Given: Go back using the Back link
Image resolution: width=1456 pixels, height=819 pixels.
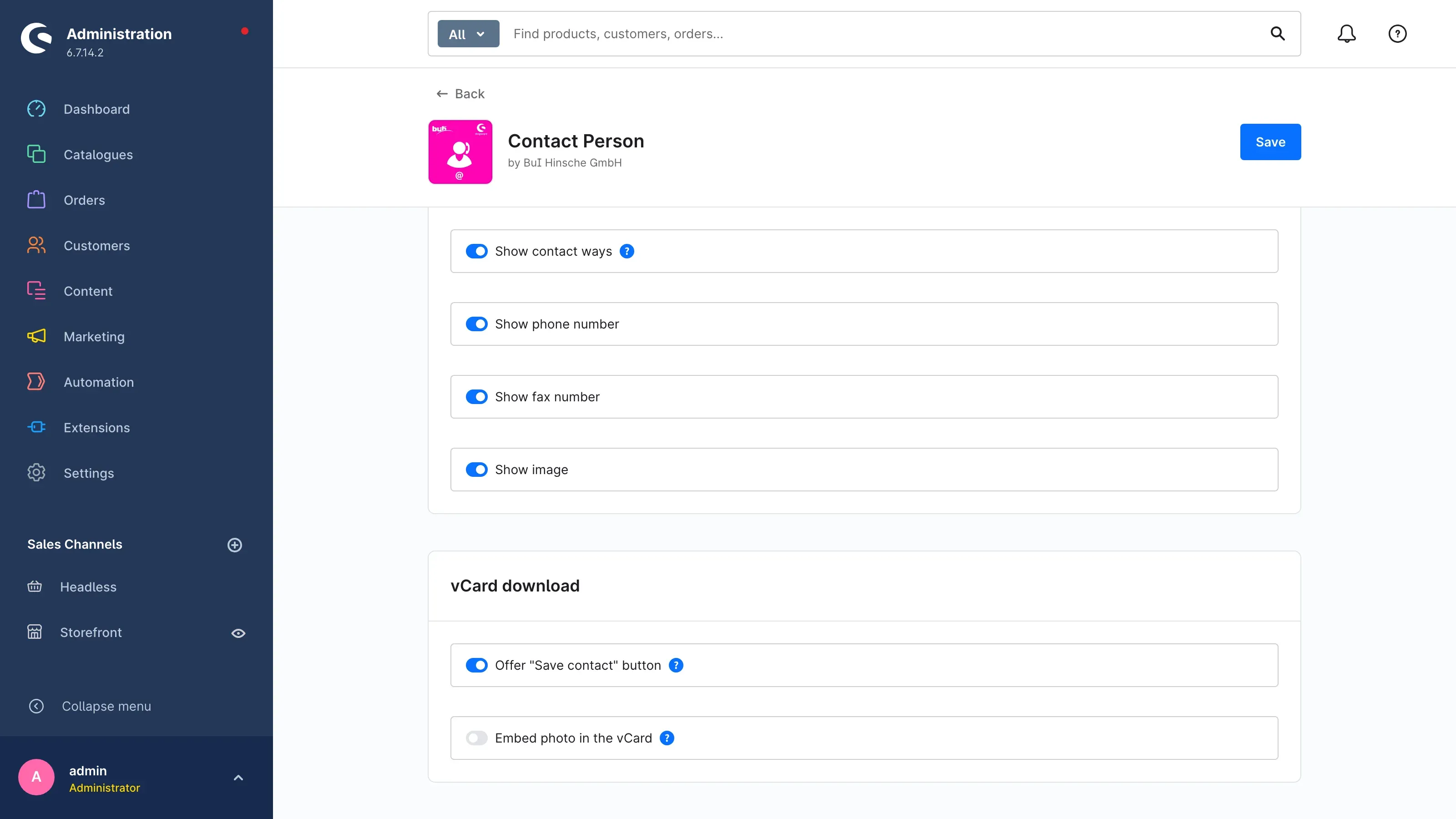Looking at the screenshot, I should point(460,94).
